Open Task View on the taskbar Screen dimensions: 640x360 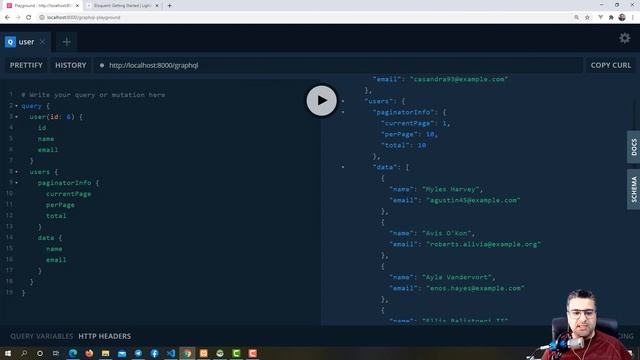pyautogui.click(x=56, y=353)
